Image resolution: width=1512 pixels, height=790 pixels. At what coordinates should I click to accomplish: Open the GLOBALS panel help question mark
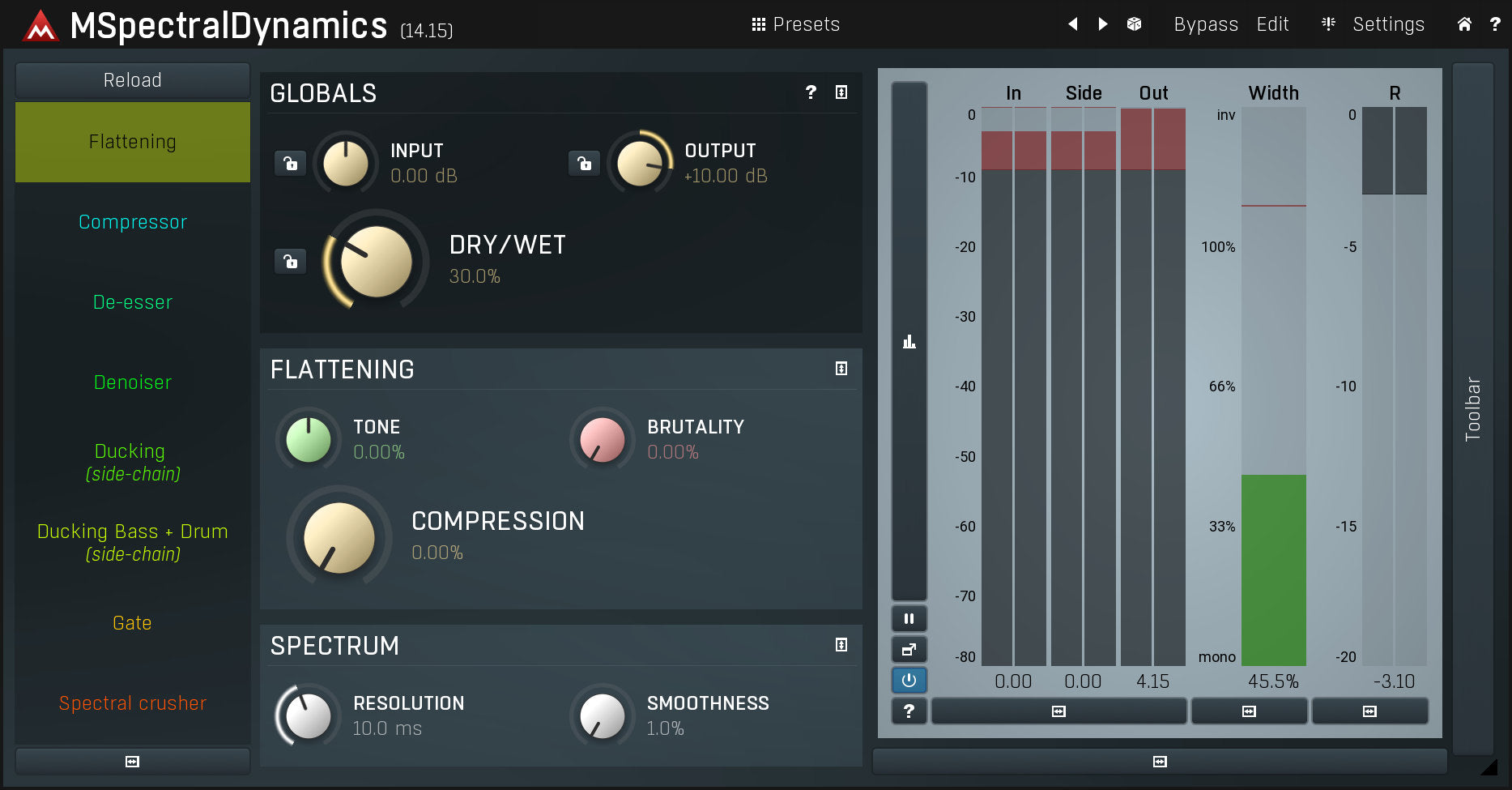coord(811,92)
